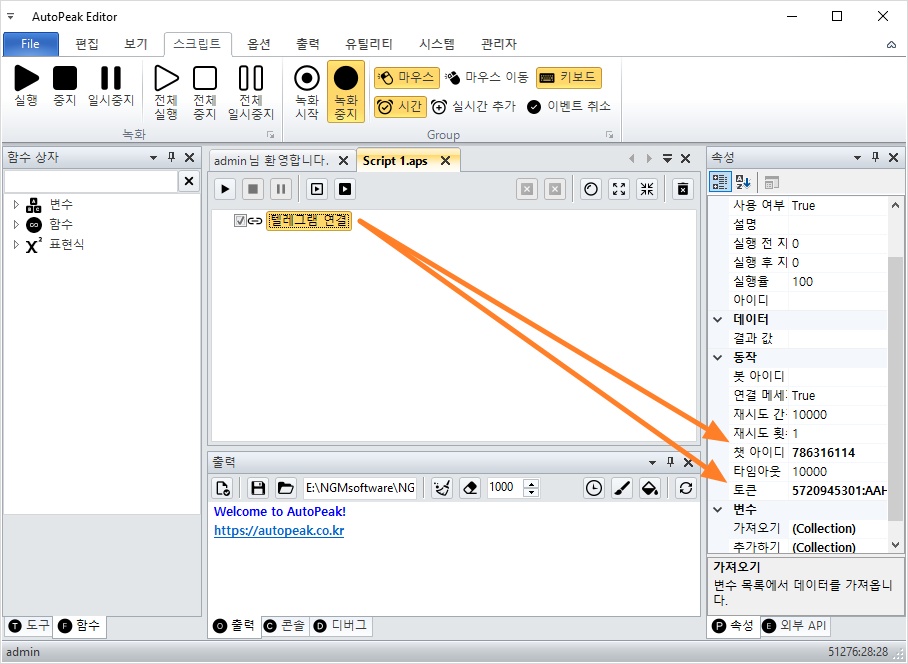Open the 출력 ribbon tab

(307, 44)
